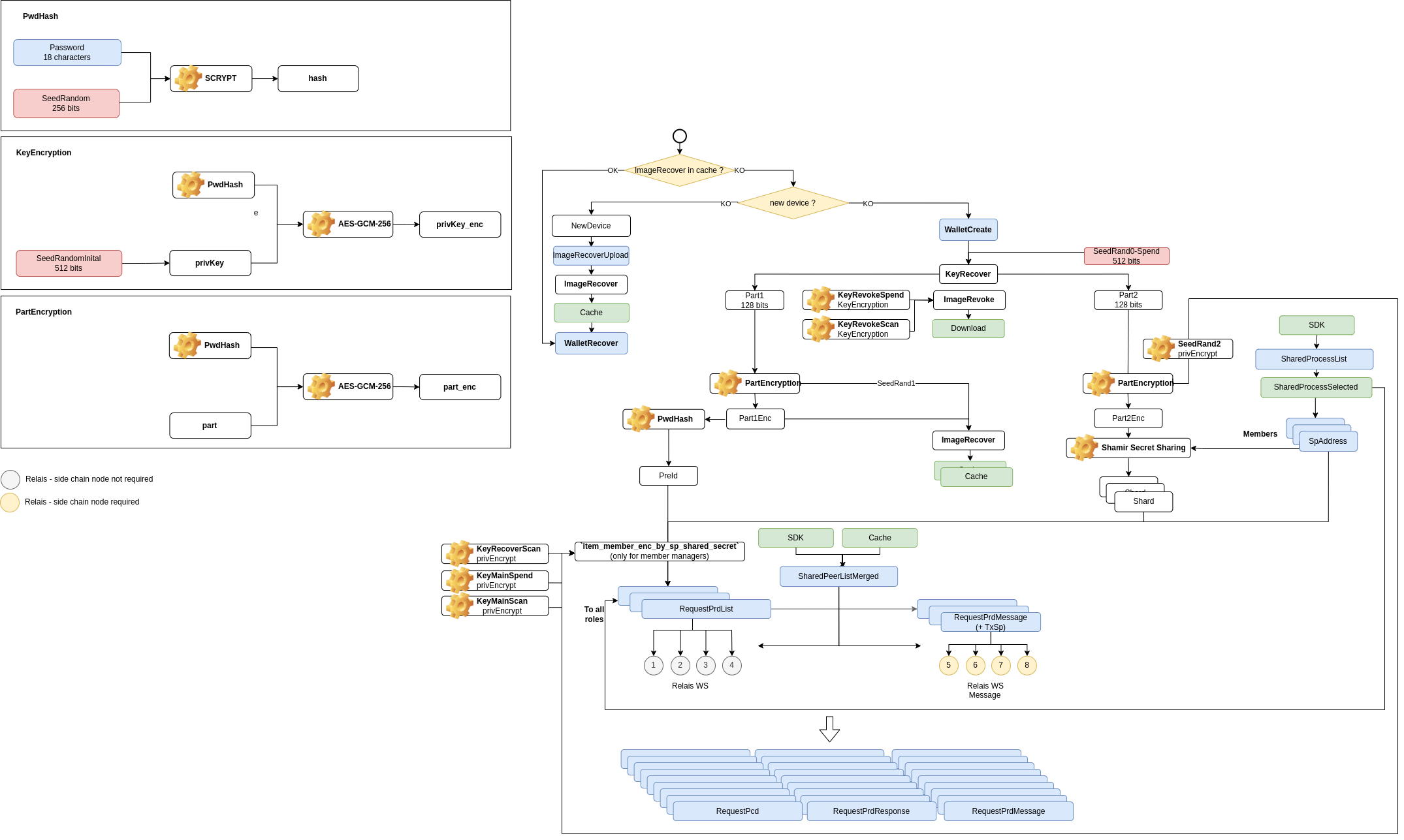Click the KeyRevokeSpend gear icon
Viewport: 1404px width, 840px height.
(x=821, y=300)
